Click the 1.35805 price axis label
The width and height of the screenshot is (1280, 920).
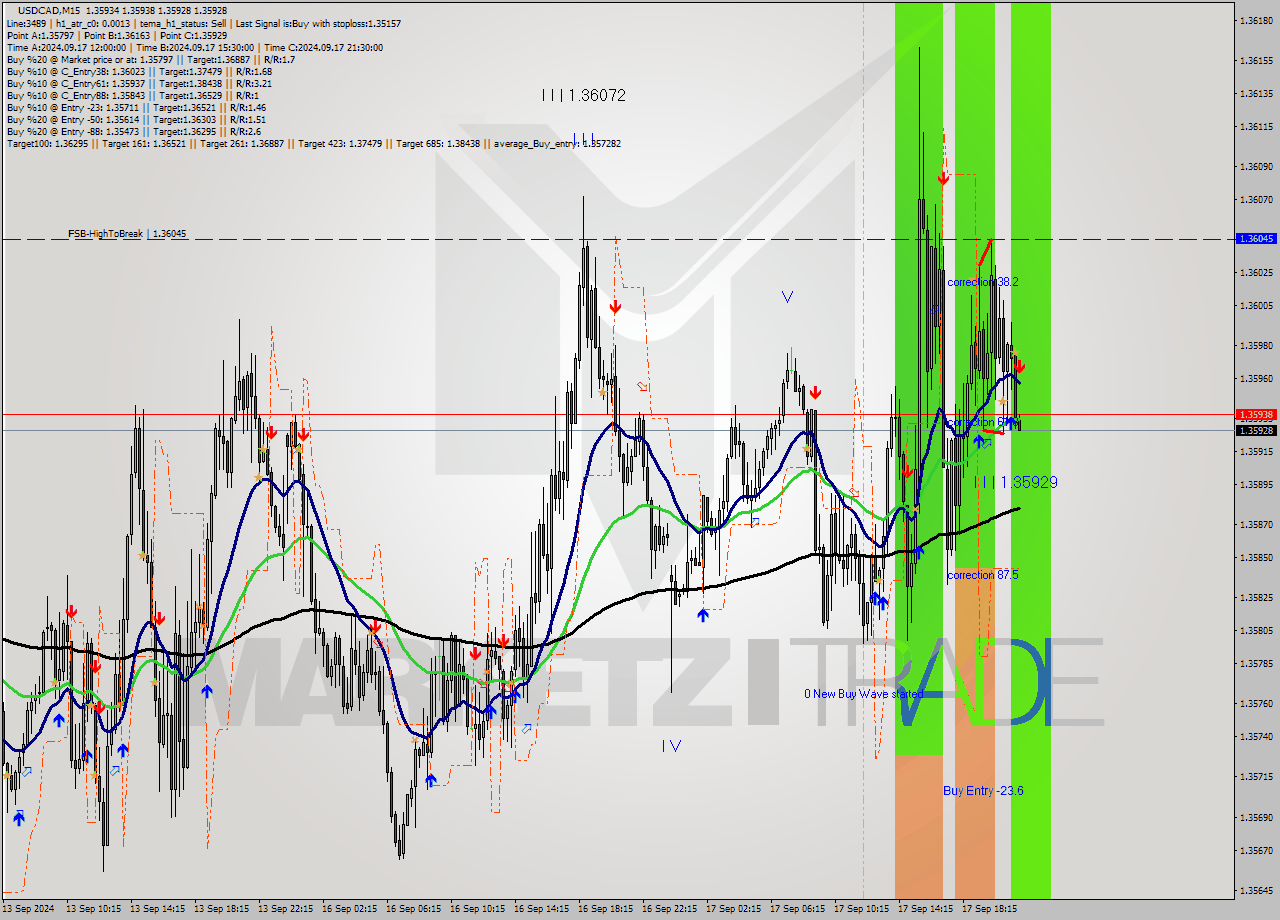(1256, 630)
